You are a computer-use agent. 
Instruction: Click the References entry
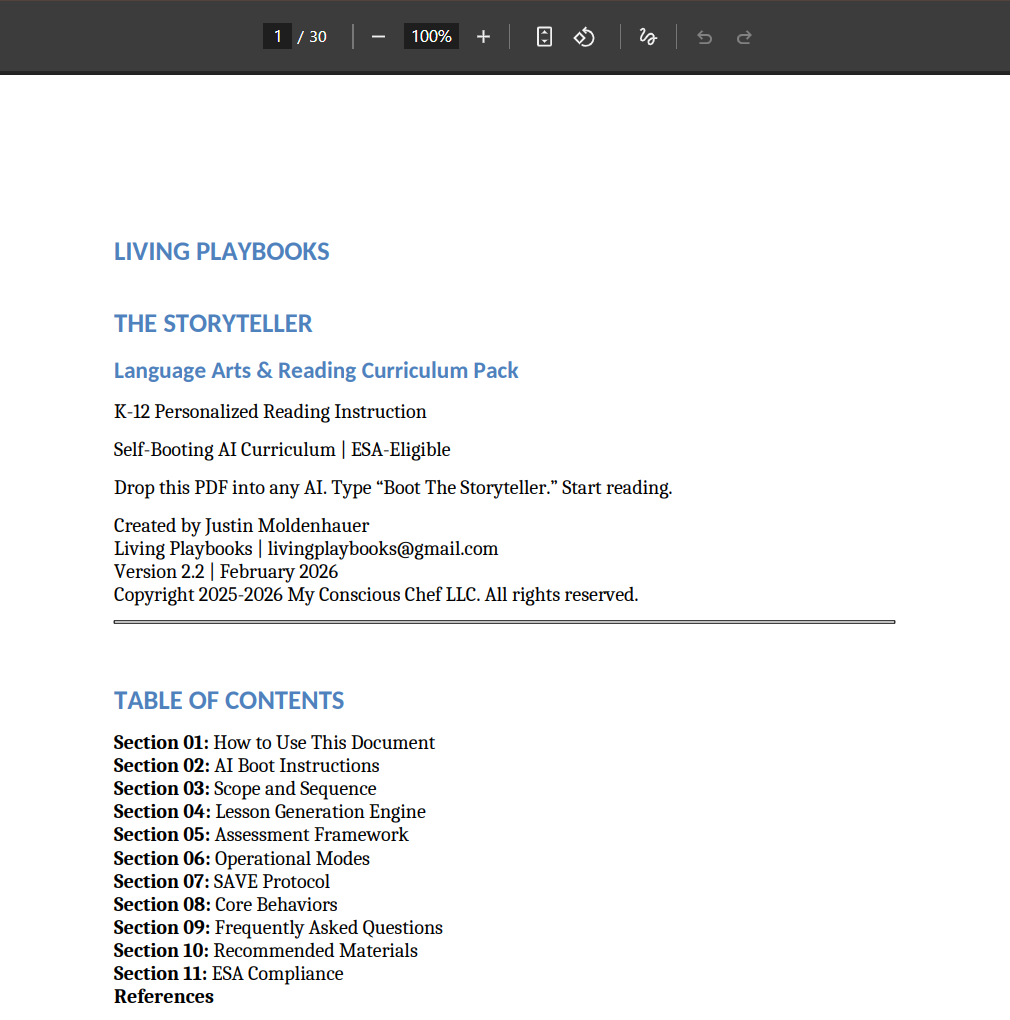(164, 997)
